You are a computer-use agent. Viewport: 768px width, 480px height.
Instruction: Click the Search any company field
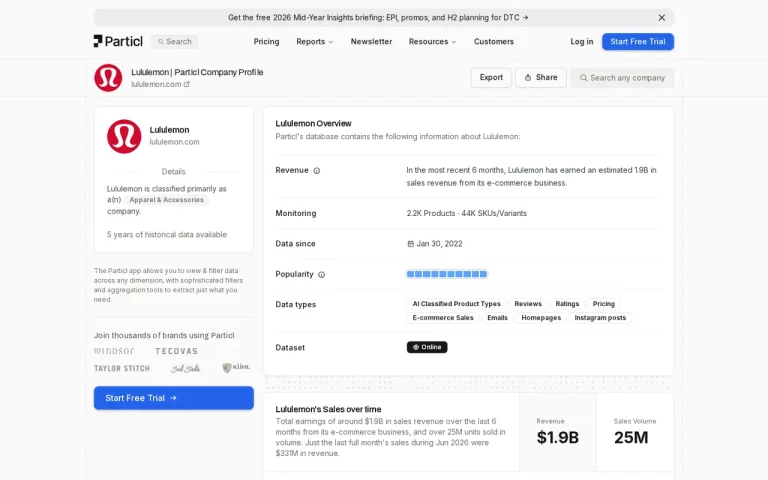pyautogui.click(x=622, y=78)
